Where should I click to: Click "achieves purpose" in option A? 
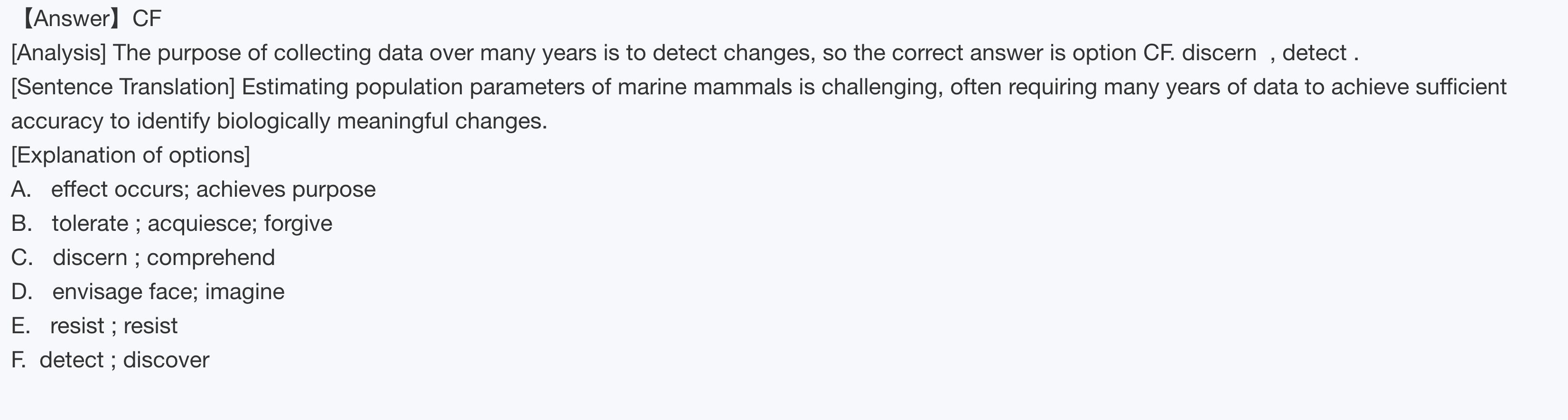(286, 189)
